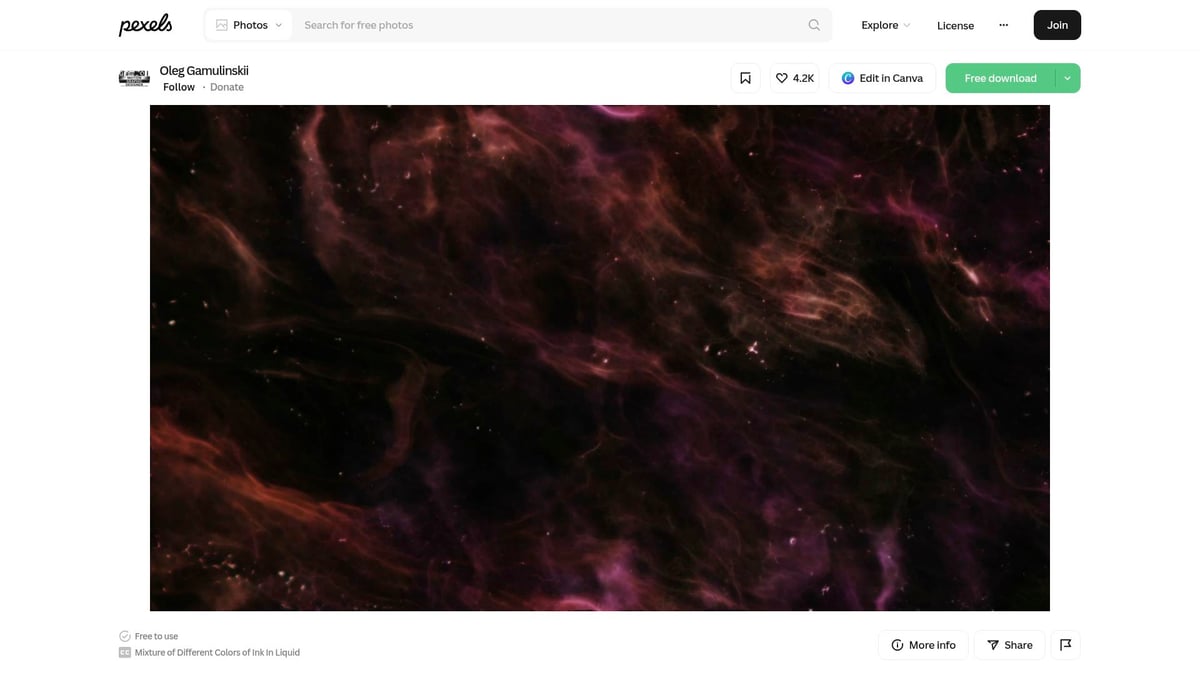Click the Pexels logo

coord(144,24)
